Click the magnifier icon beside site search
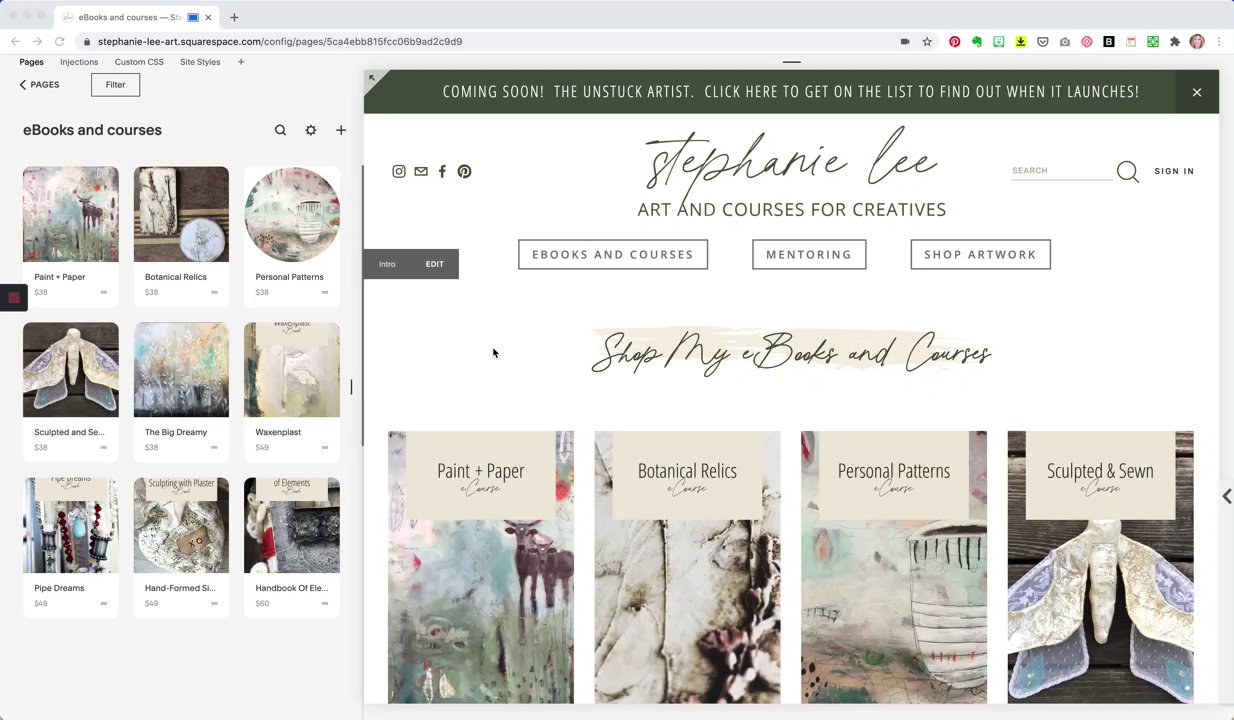1234x720 pixels. pyautogui.click(x=1128, y=172)
